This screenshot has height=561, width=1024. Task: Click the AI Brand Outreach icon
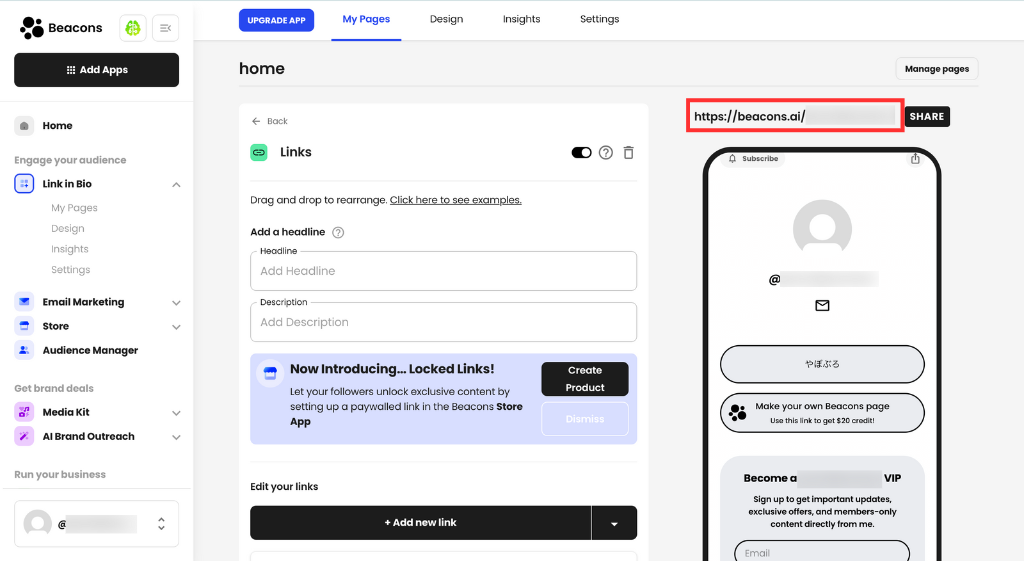pos(24,436)
